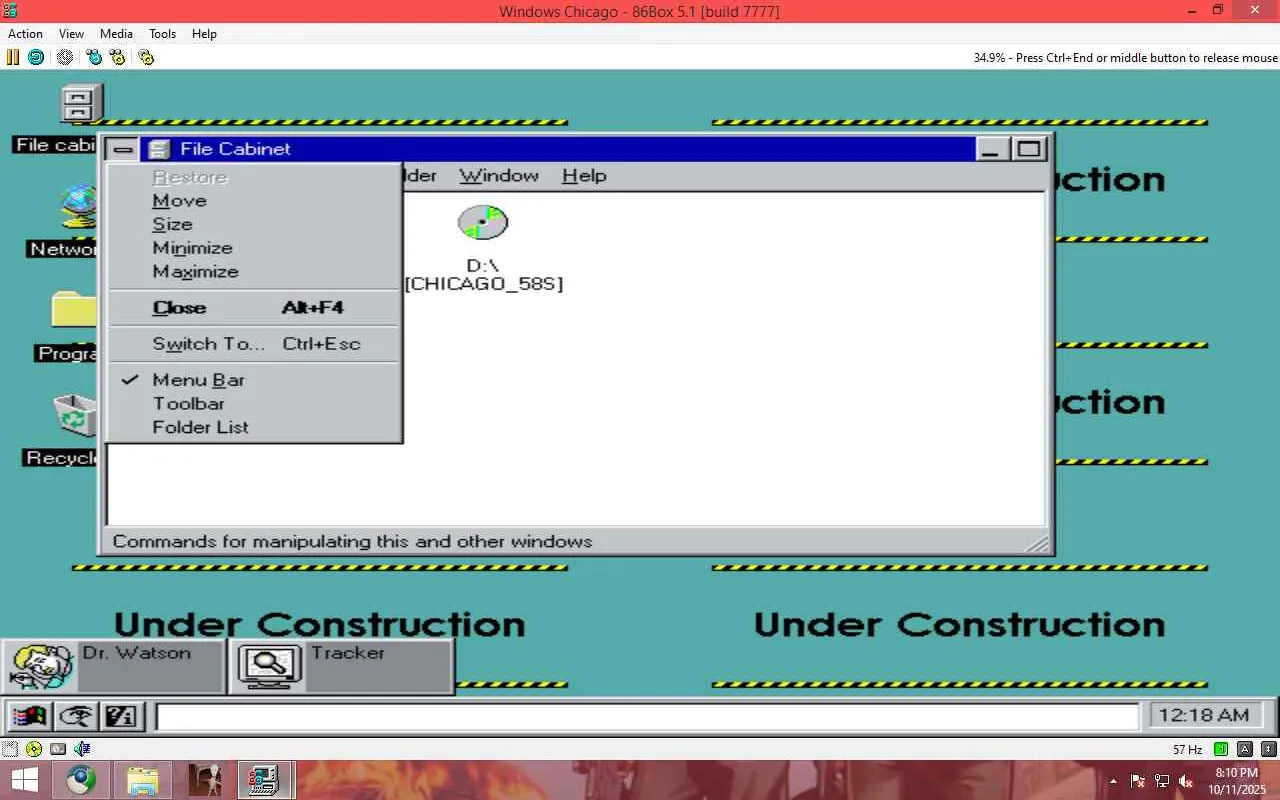Choose Close Alt+F4 from the control menu
The height and width of the screenshot is (800, 1280).
[254, 308]
